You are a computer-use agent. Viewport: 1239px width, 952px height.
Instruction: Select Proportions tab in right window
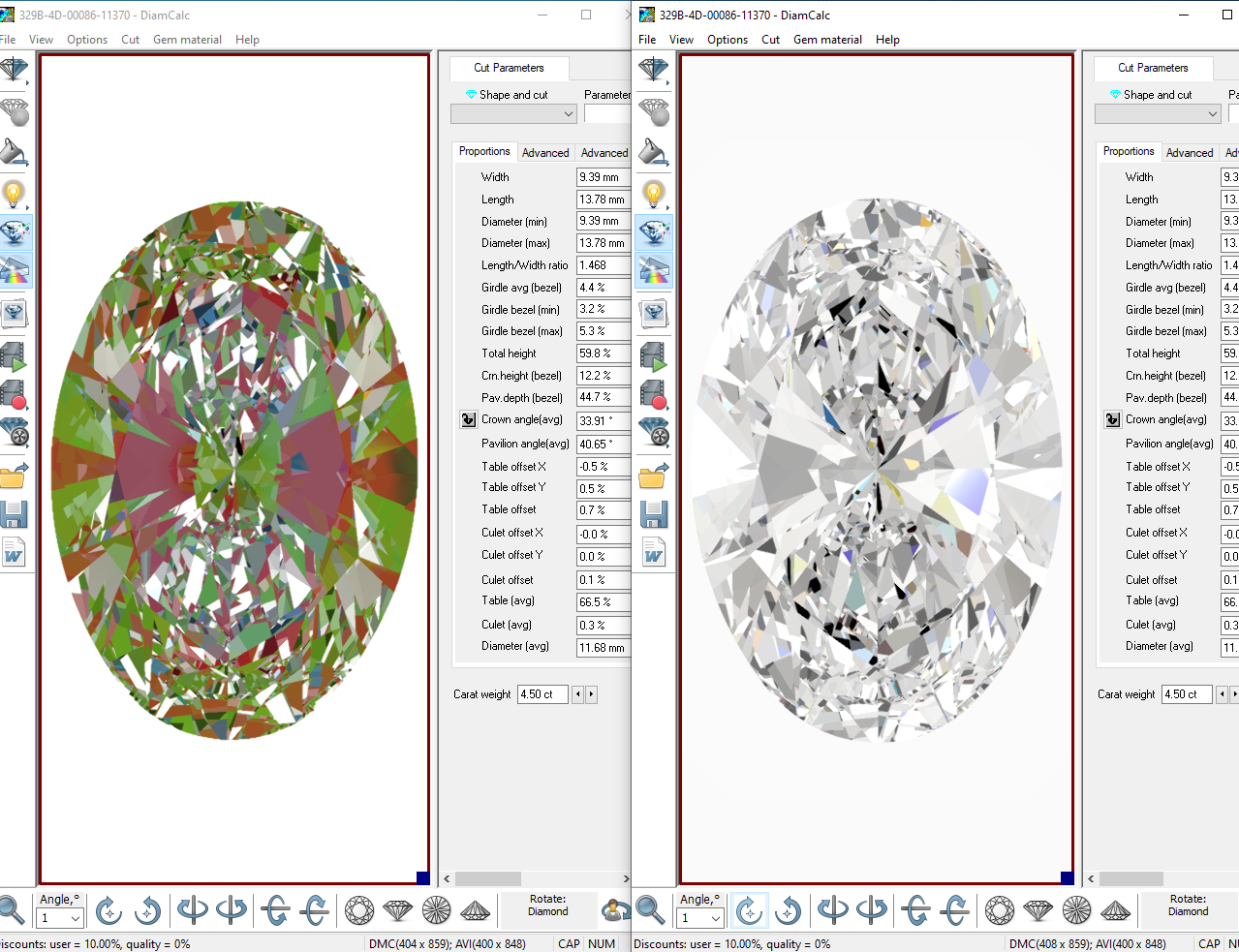(1129, 151)
